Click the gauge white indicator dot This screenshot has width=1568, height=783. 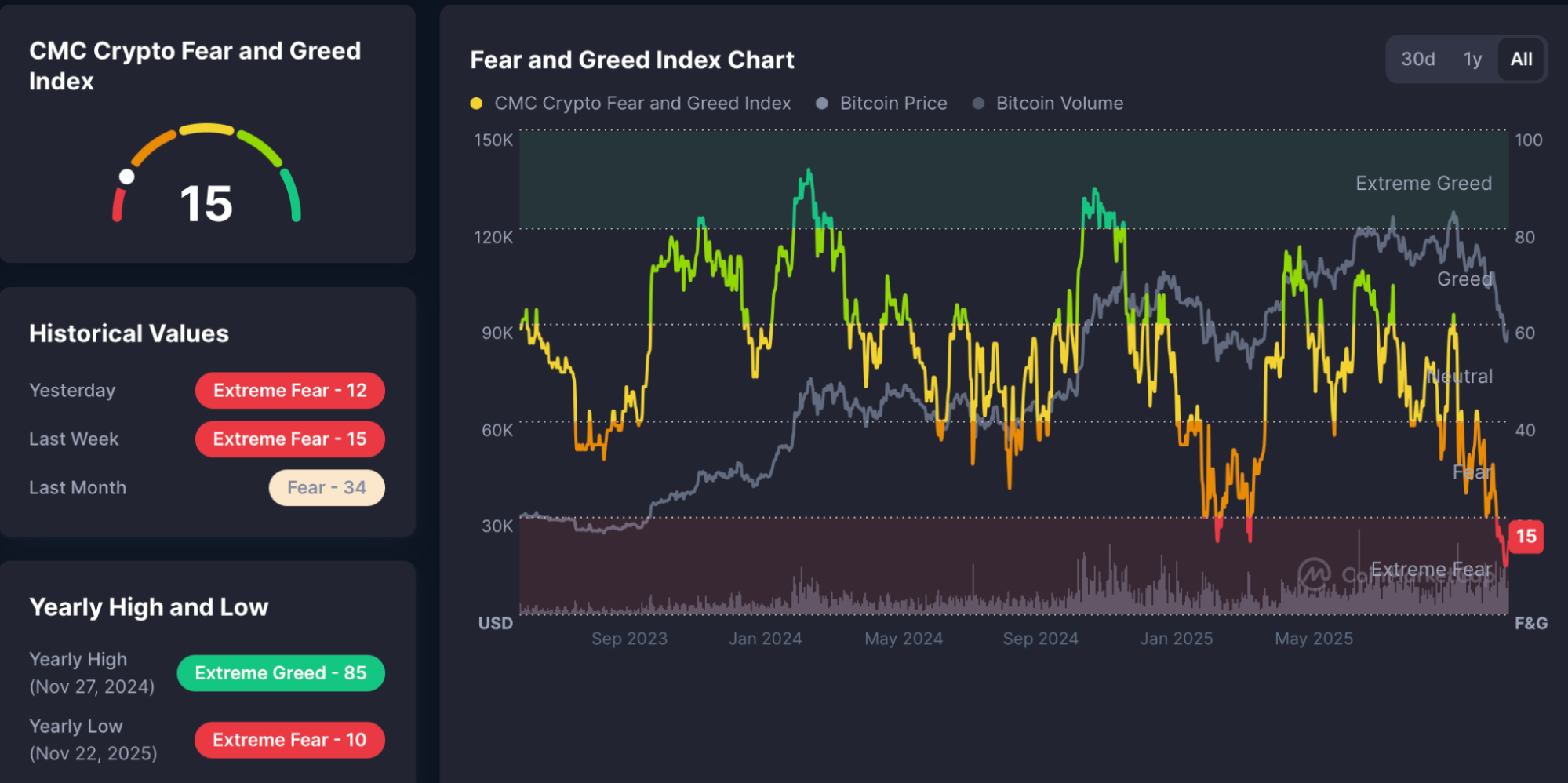[126, 177]
